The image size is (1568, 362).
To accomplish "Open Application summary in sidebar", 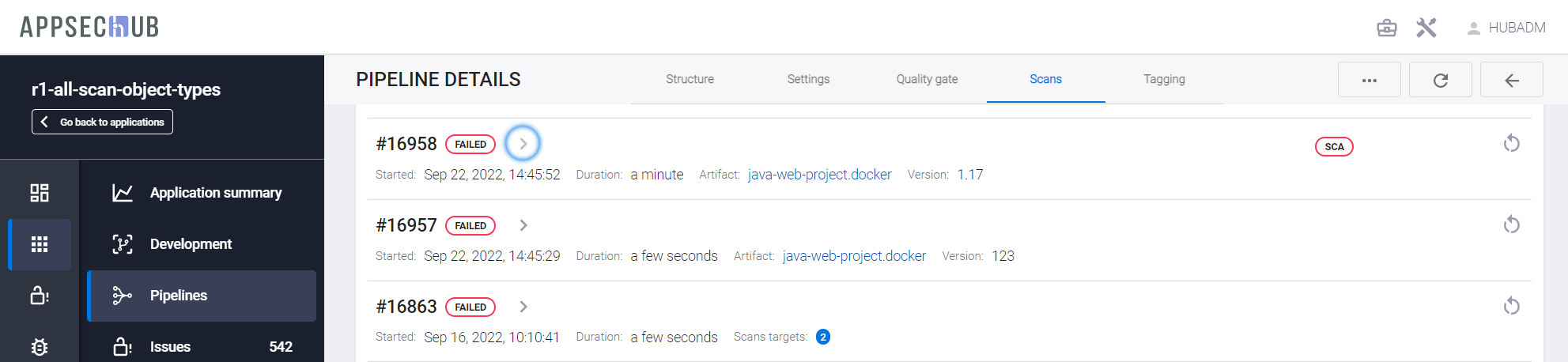I will point(215,193).
